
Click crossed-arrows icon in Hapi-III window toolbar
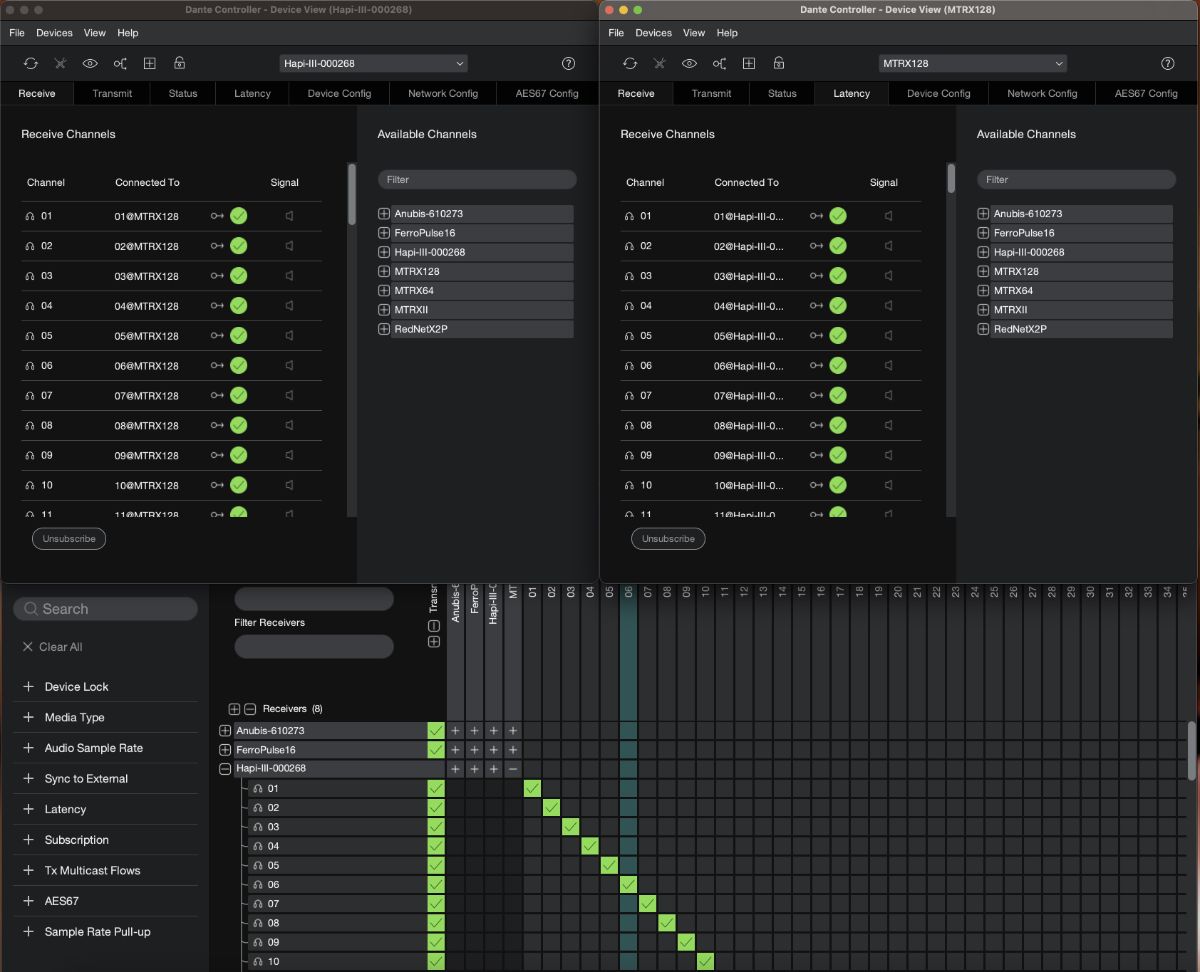pyautogui.click(x=60, y=63)
